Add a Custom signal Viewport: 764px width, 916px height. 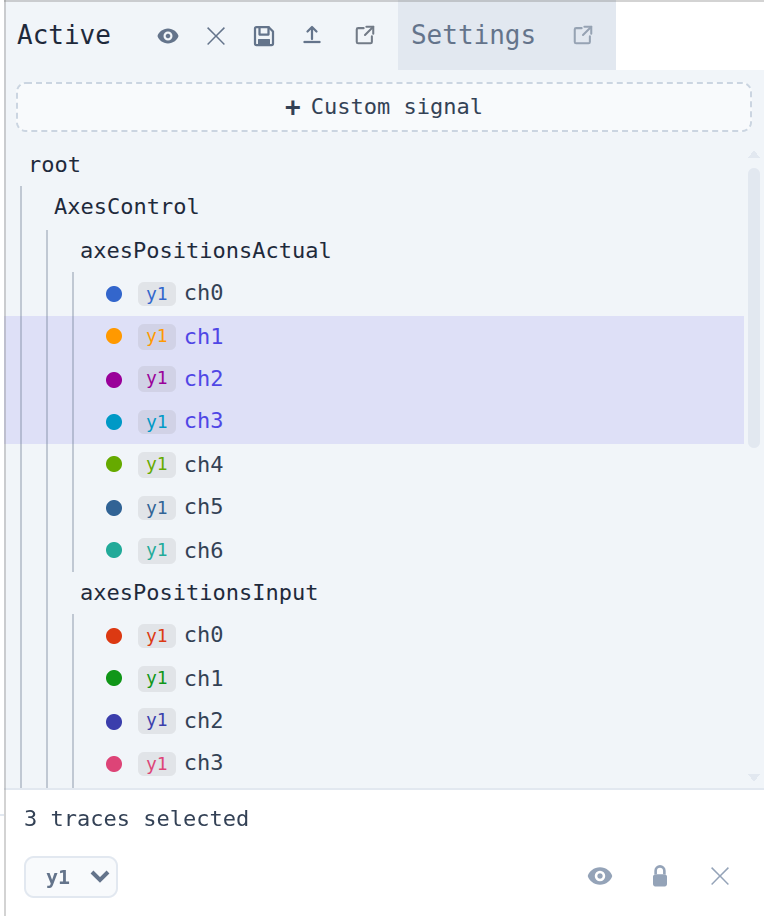tap(384, 107)
